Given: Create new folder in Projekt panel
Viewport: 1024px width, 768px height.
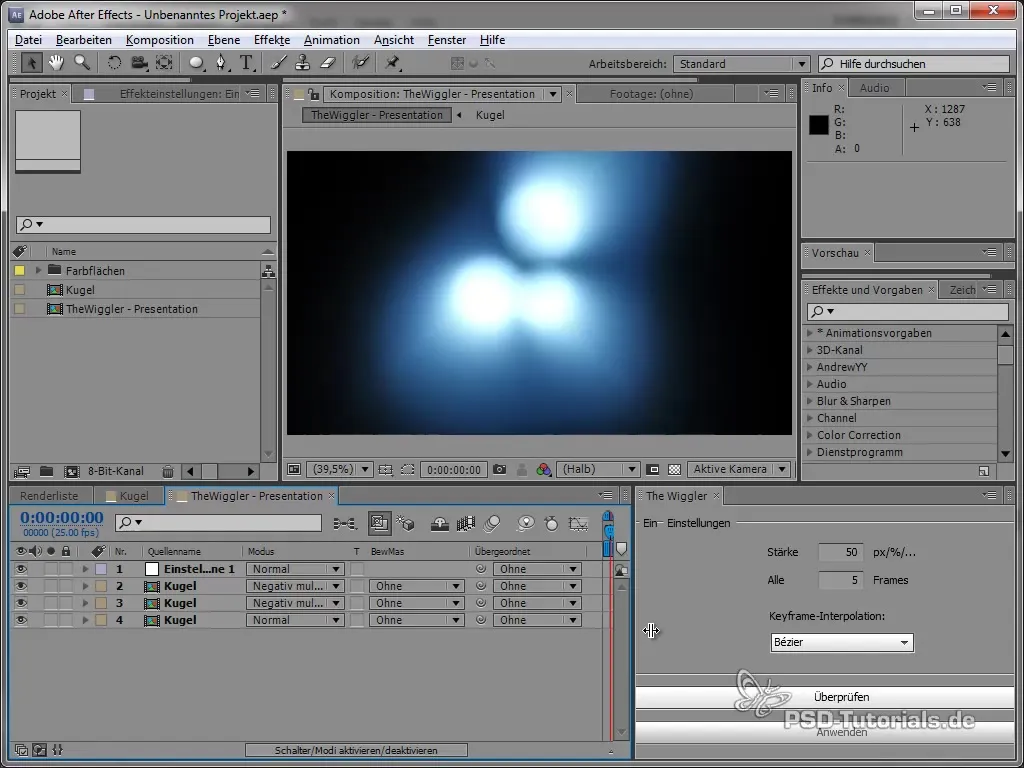Looking at the screenshot, I should (x=46, y=472).
